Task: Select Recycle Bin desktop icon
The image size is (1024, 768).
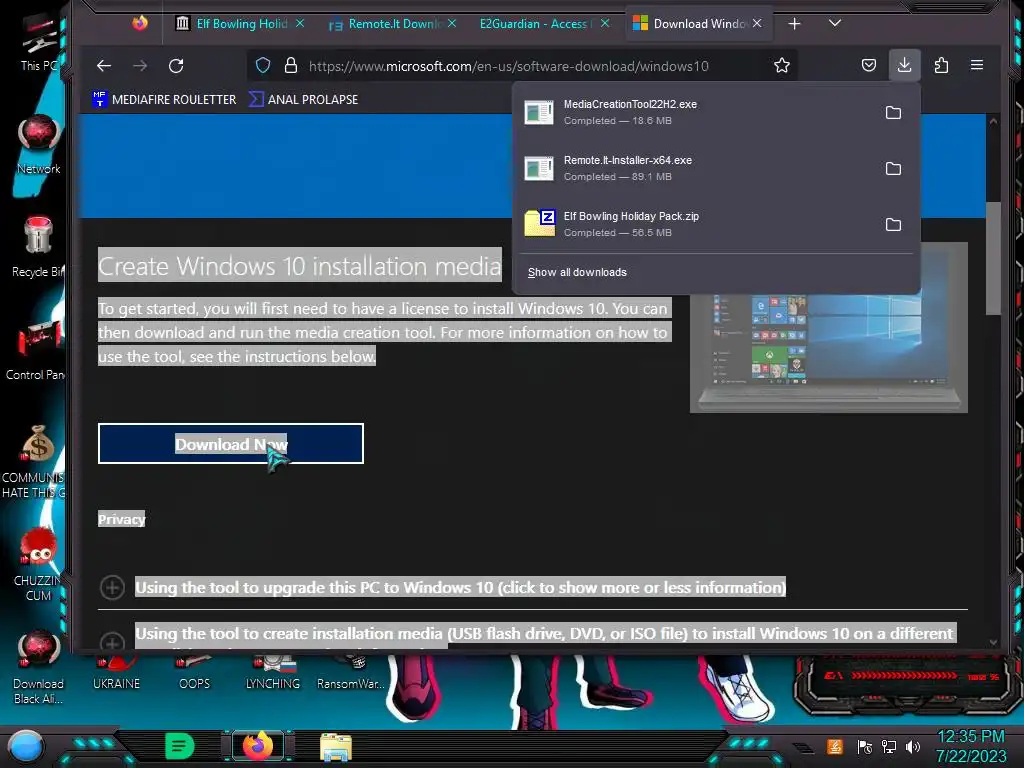Action: click(x=38, y=247)
